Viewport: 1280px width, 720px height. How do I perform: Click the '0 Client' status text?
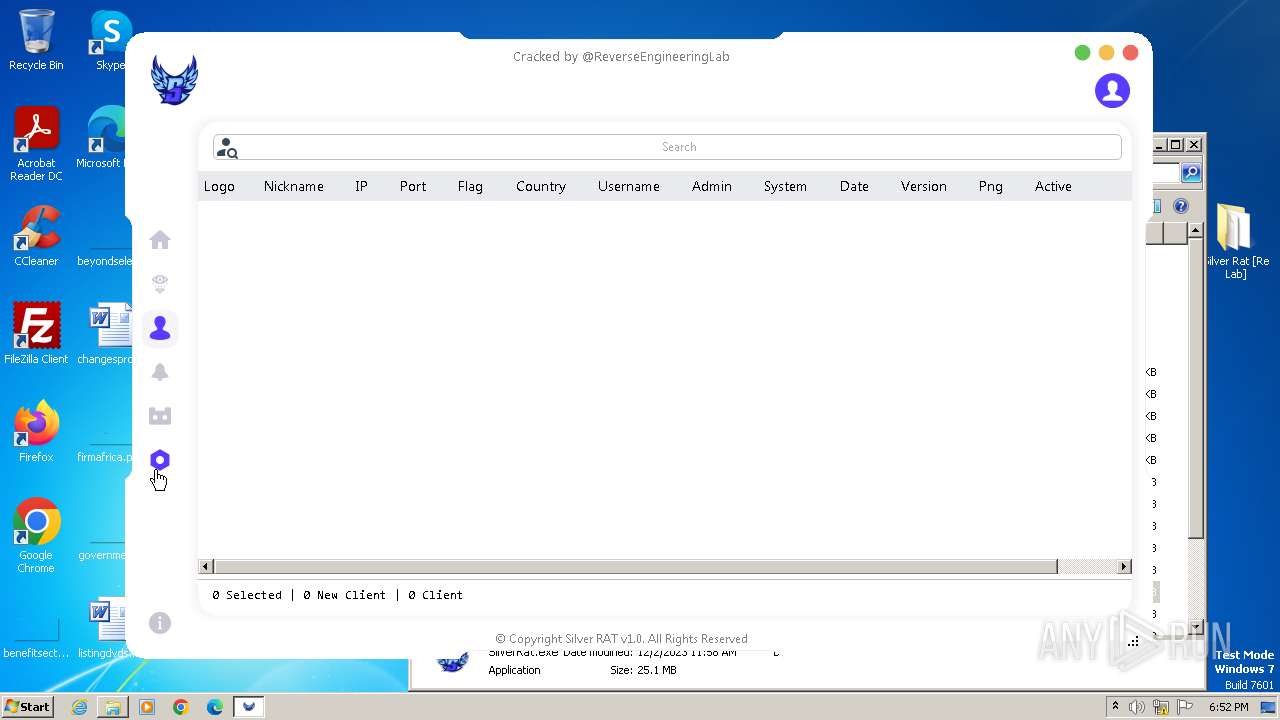point(435,595)
